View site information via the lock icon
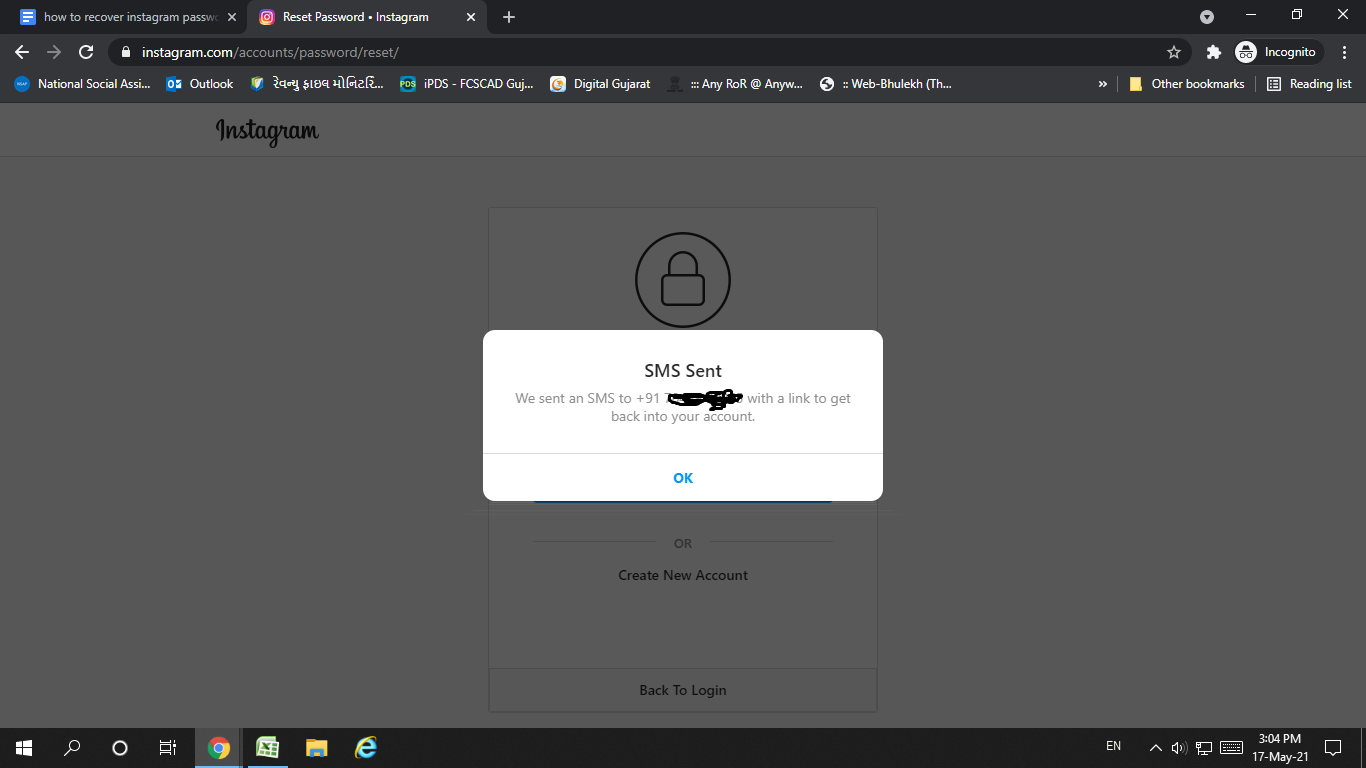Viewport: 1366px width, 768px height. [x=126, y=52]
